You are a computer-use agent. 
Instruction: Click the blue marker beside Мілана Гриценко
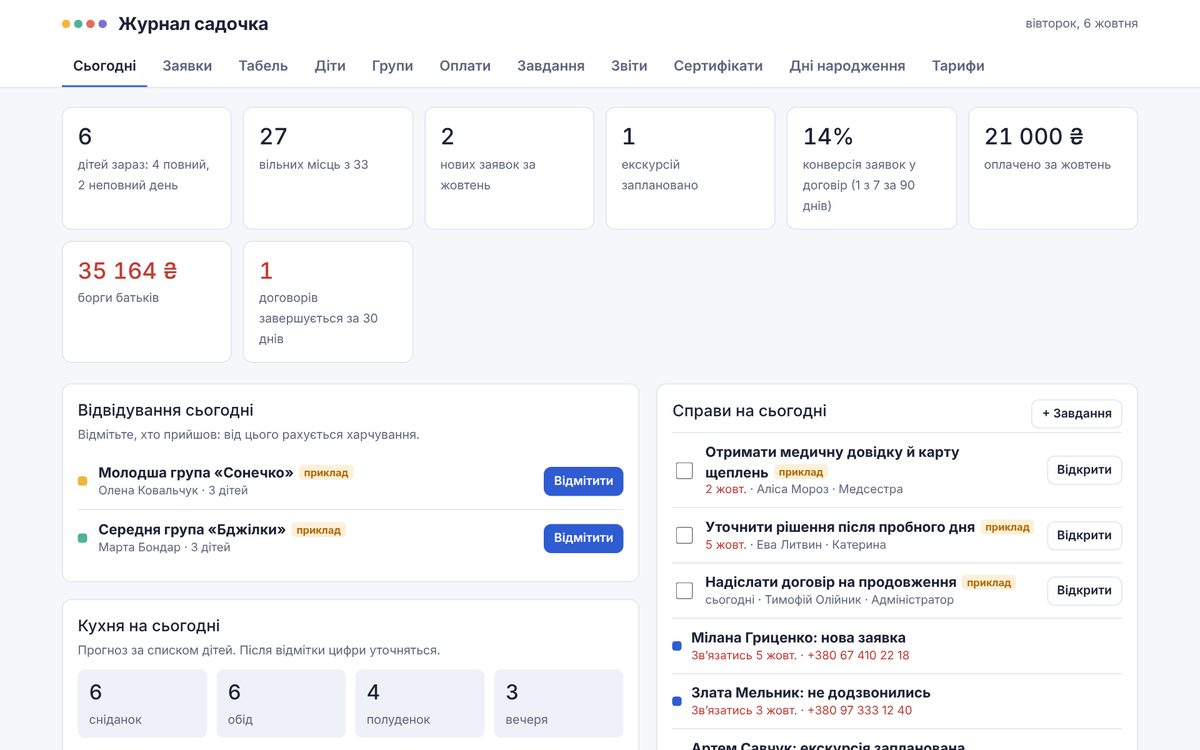click(677, 646)
